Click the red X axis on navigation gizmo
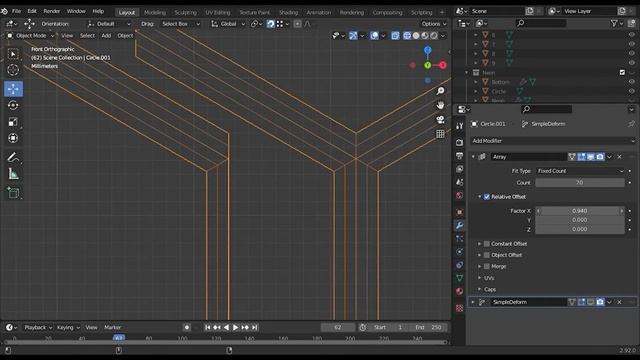 pyautogui.click(x=443, y=65)
